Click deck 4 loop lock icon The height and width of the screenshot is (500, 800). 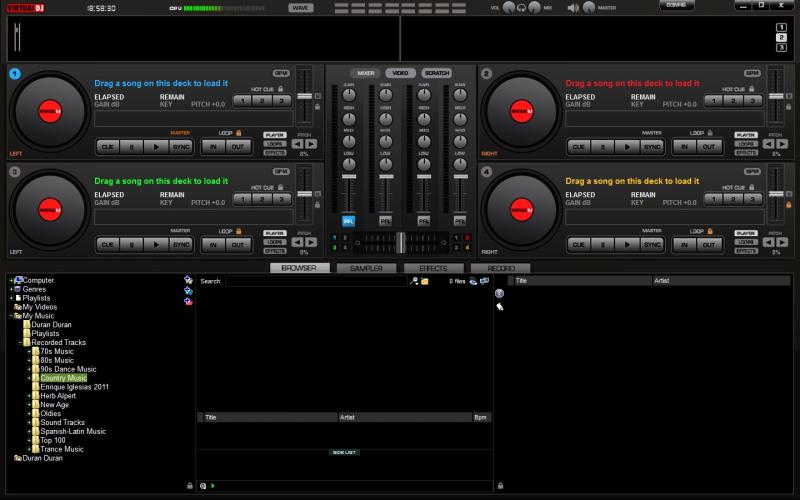(710, 231)
